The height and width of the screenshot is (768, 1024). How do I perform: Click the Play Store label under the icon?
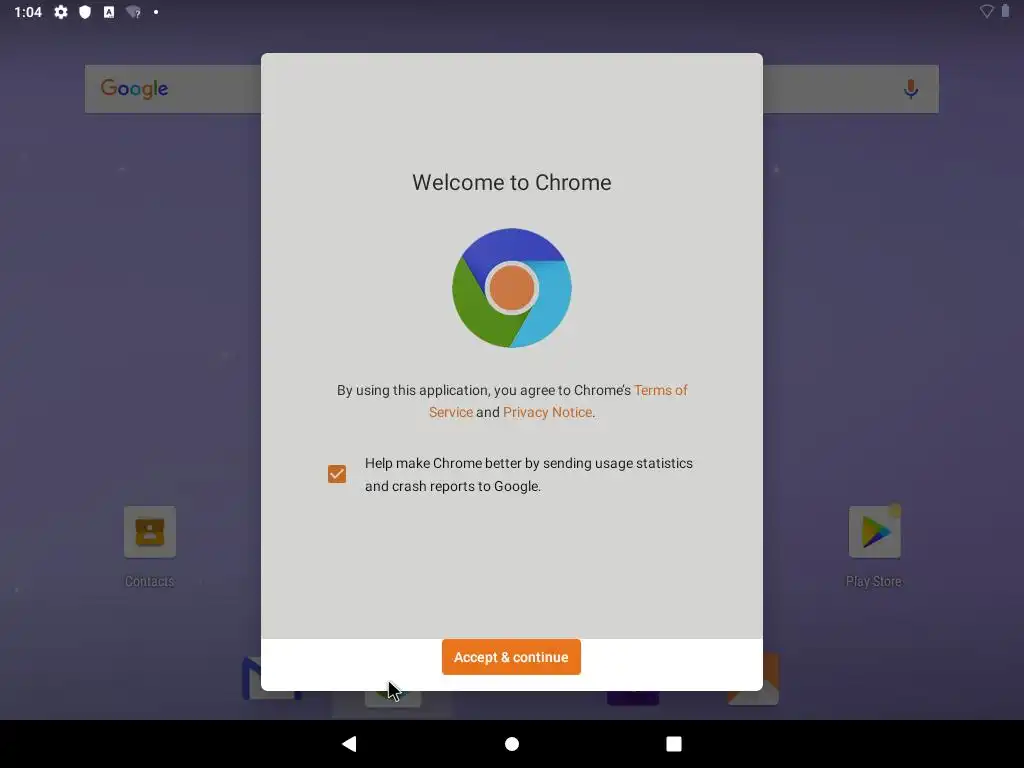click(x=874, y=581)
